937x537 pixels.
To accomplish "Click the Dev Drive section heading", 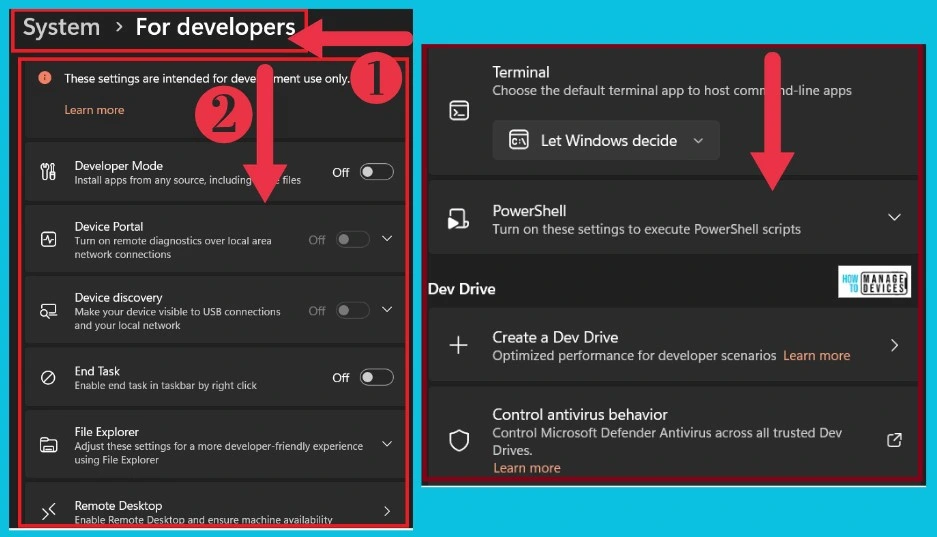I will point(461,289).
